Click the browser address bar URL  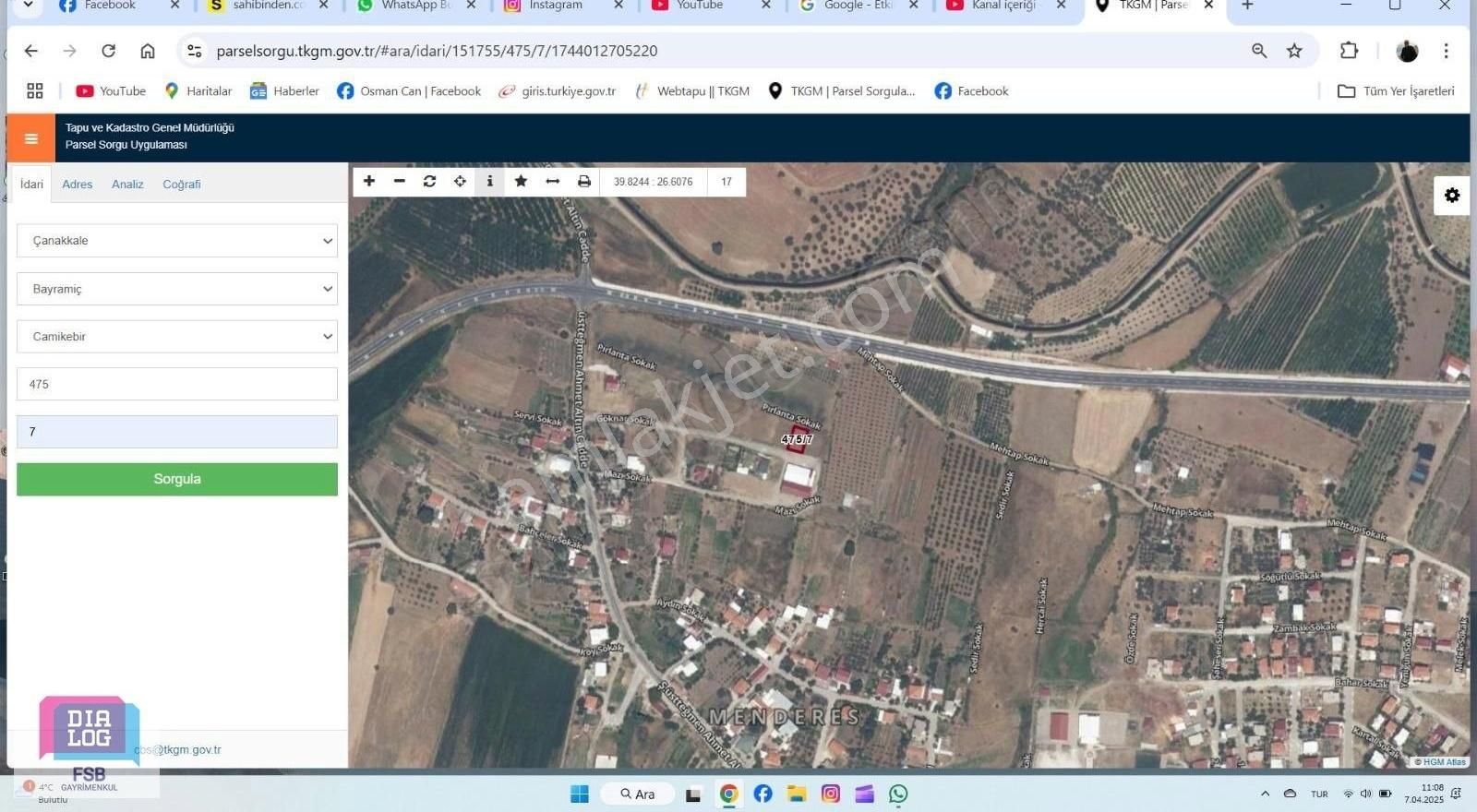coord(437,51)
